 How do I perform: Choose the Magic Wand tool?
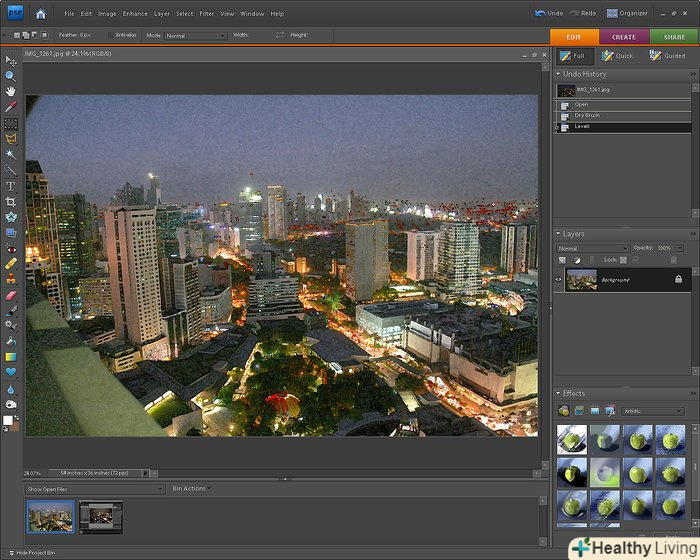(x=11, y=154)
